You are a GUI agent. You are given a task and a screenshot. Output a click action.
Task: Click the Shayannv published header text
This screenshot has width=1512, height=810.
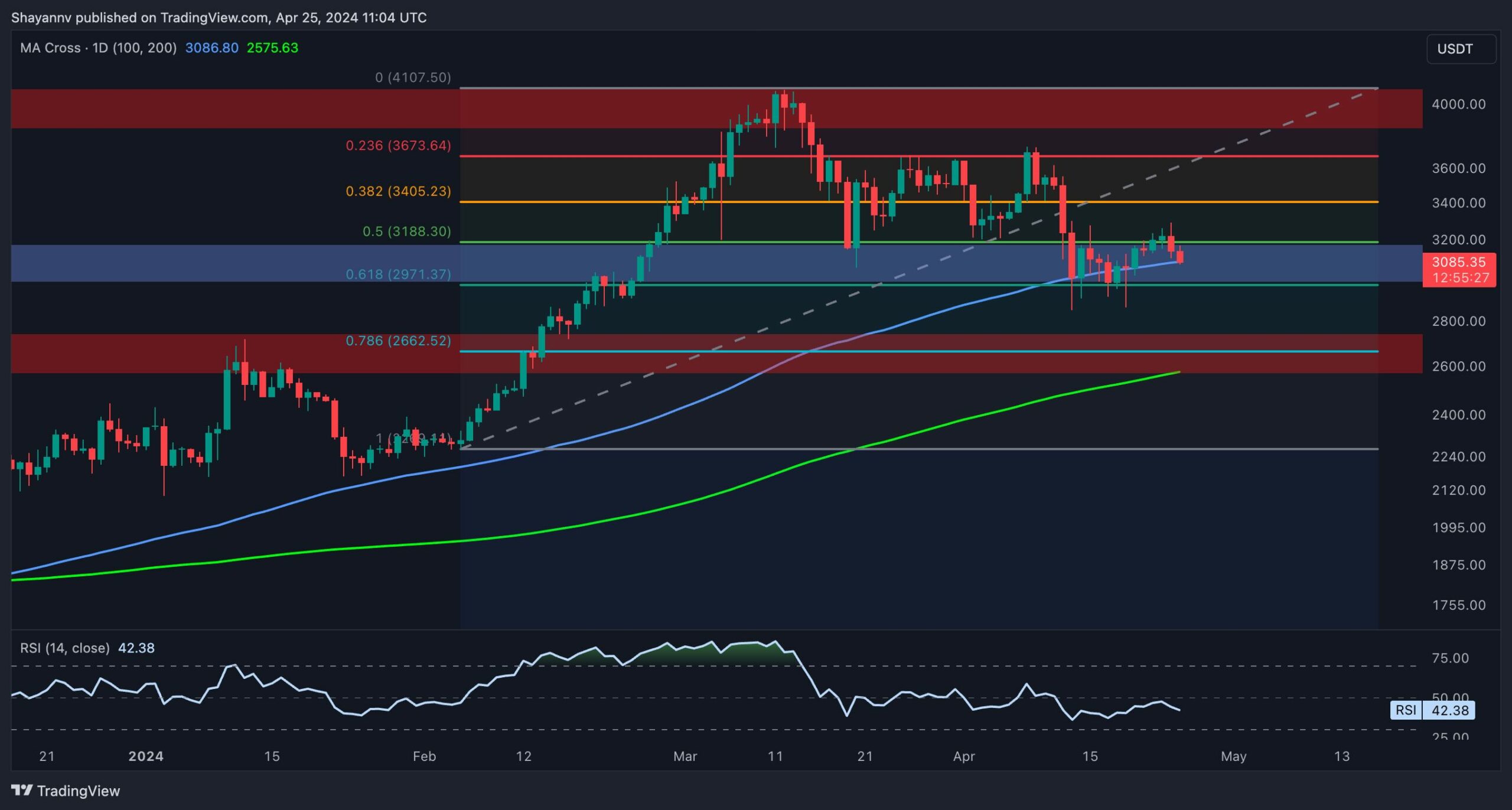point(219,18)
